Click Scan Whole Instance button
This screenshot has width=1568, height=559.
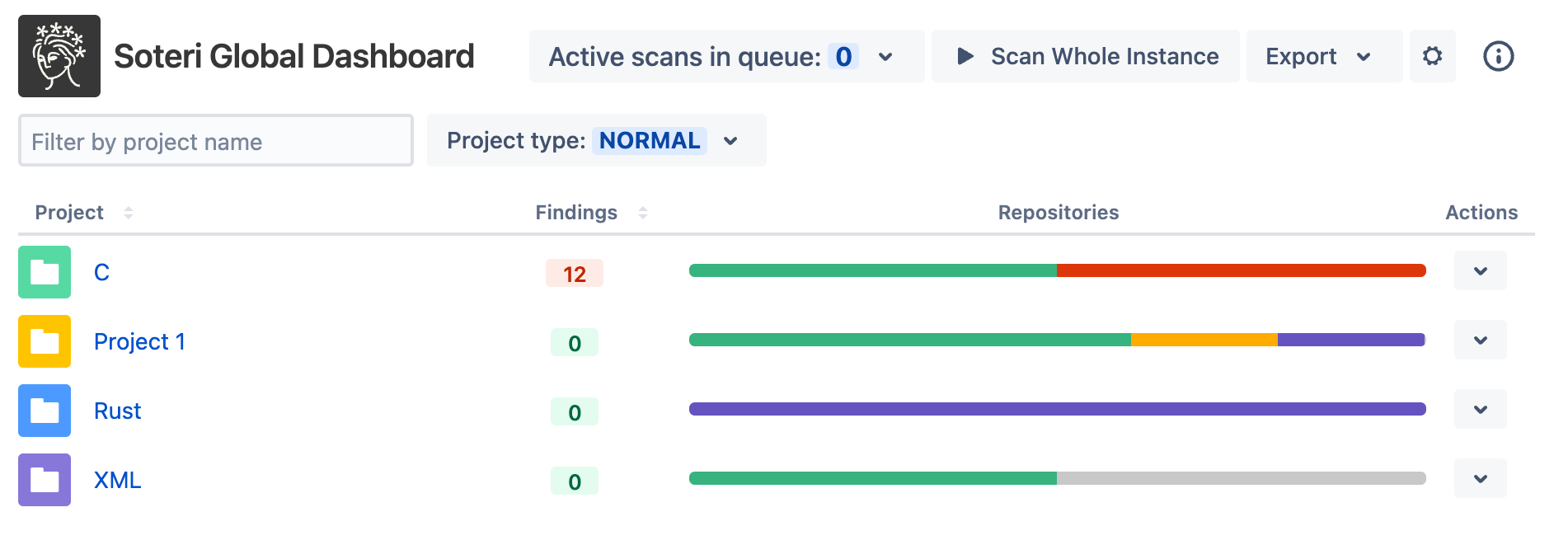(x=1085, y=56)
